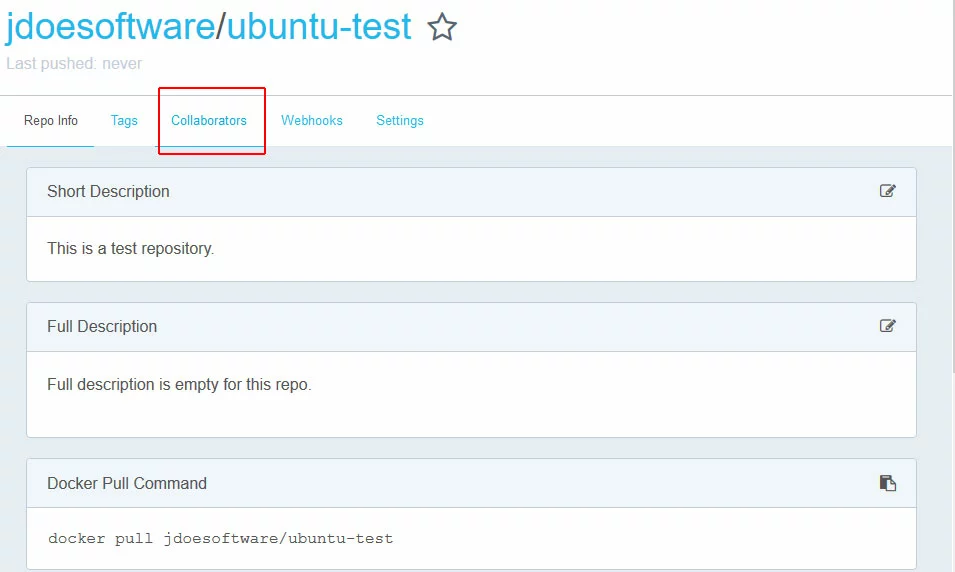Click the 'docker pull jdoesoftware/ubuntu-test' command text
955x572 pixels.
pyautogui.click(x=221, y=539)
